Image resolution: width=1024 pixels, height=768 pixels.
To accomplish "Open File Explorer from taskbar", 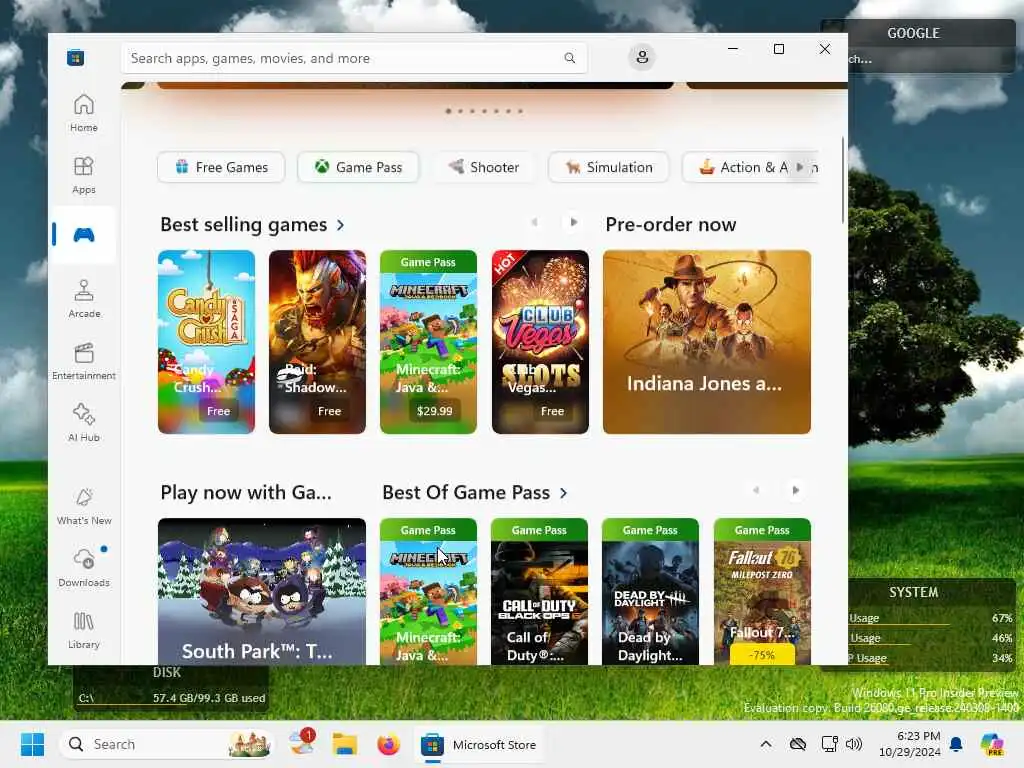I will pos(344,744).
